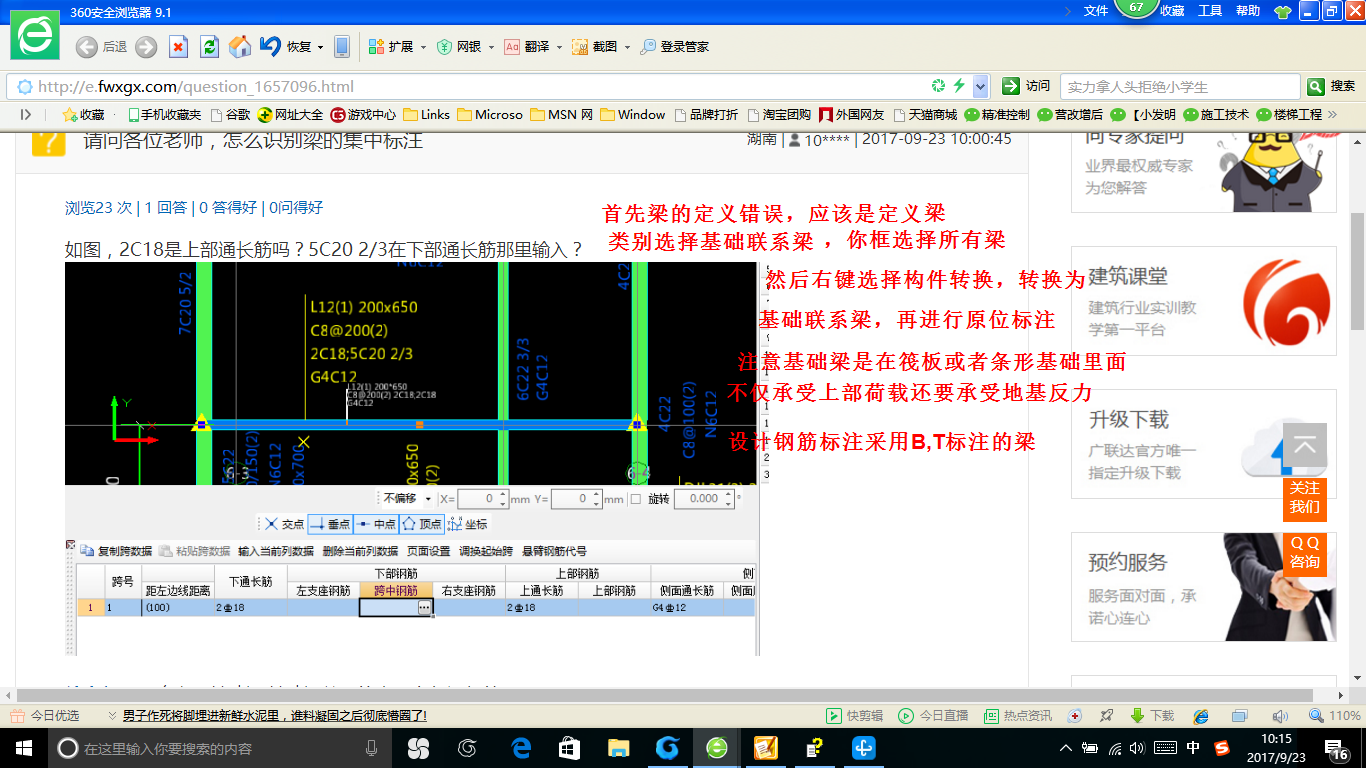Open the 文件 menu
The width and height of the screenshot is (1366, 768).
[1096, 10]
